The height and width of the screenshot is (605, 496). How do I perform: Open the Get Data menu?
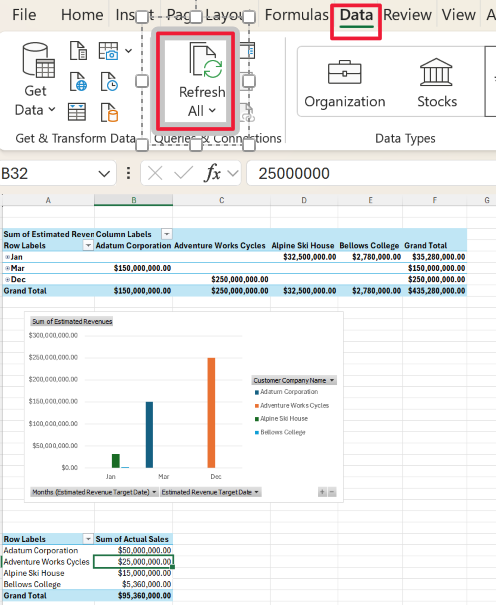click(35, 80)
